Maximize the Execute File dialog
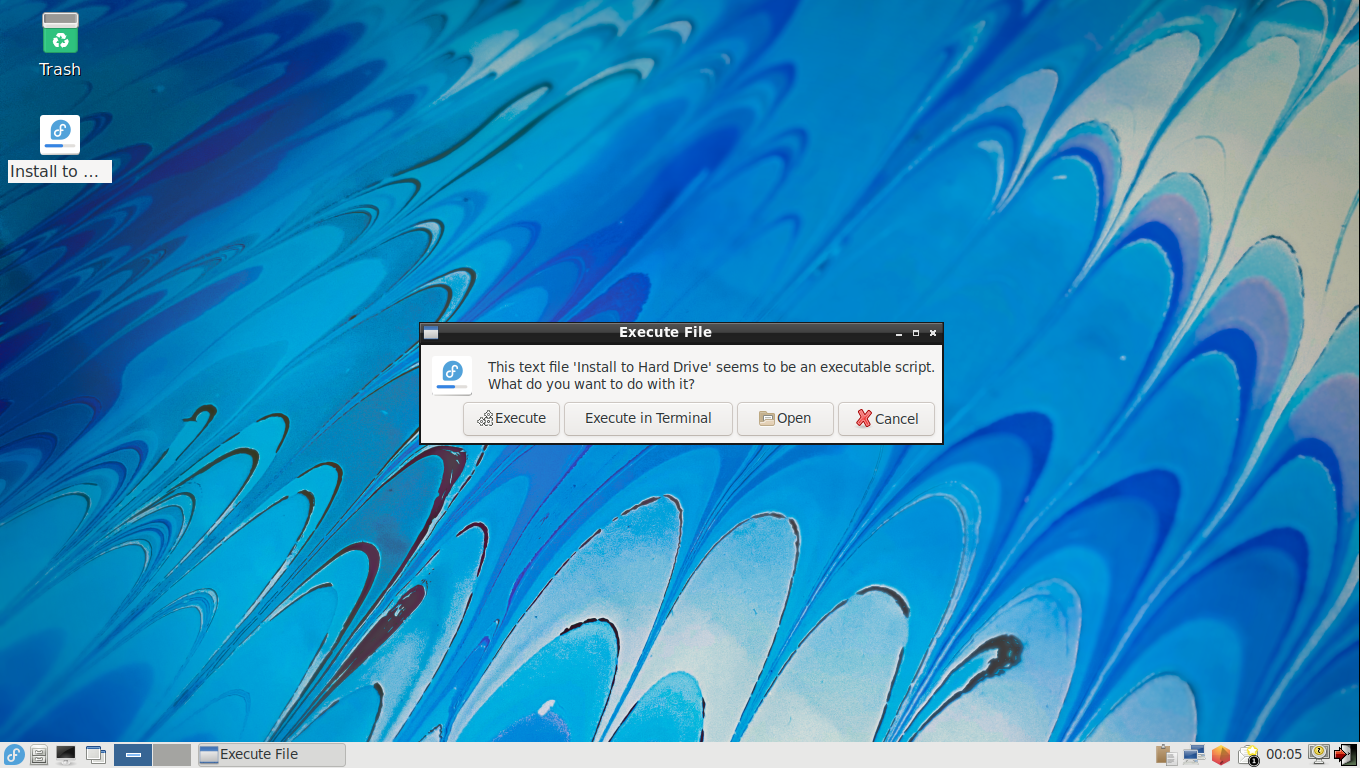The height and width of the screenshot is (768, 1360). point(915,333)
